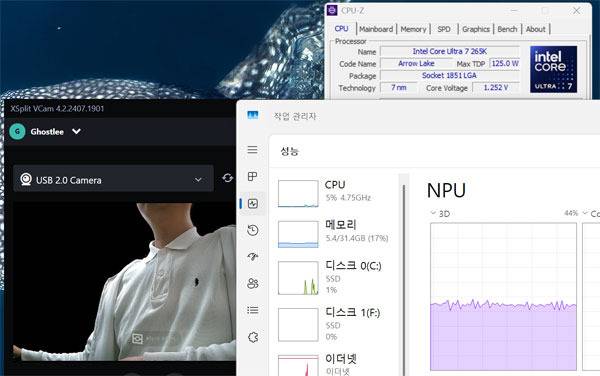Switch to the Memory tab in CPU-Z
Viewport: 600px width, 376px height.
pyautogui.click(x=413, y=29)
